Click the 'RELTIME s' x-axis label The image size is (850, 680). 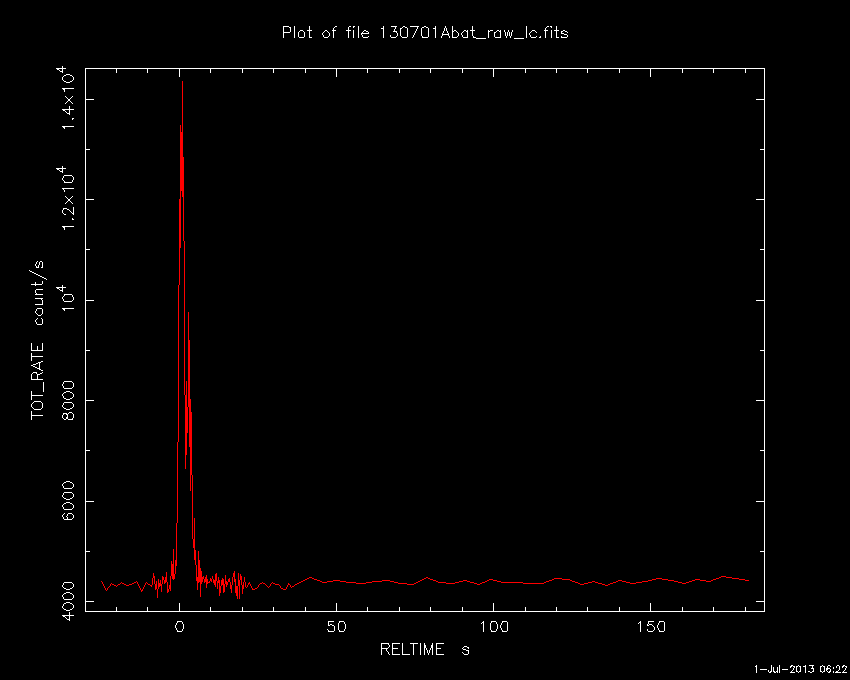point(424,650)
